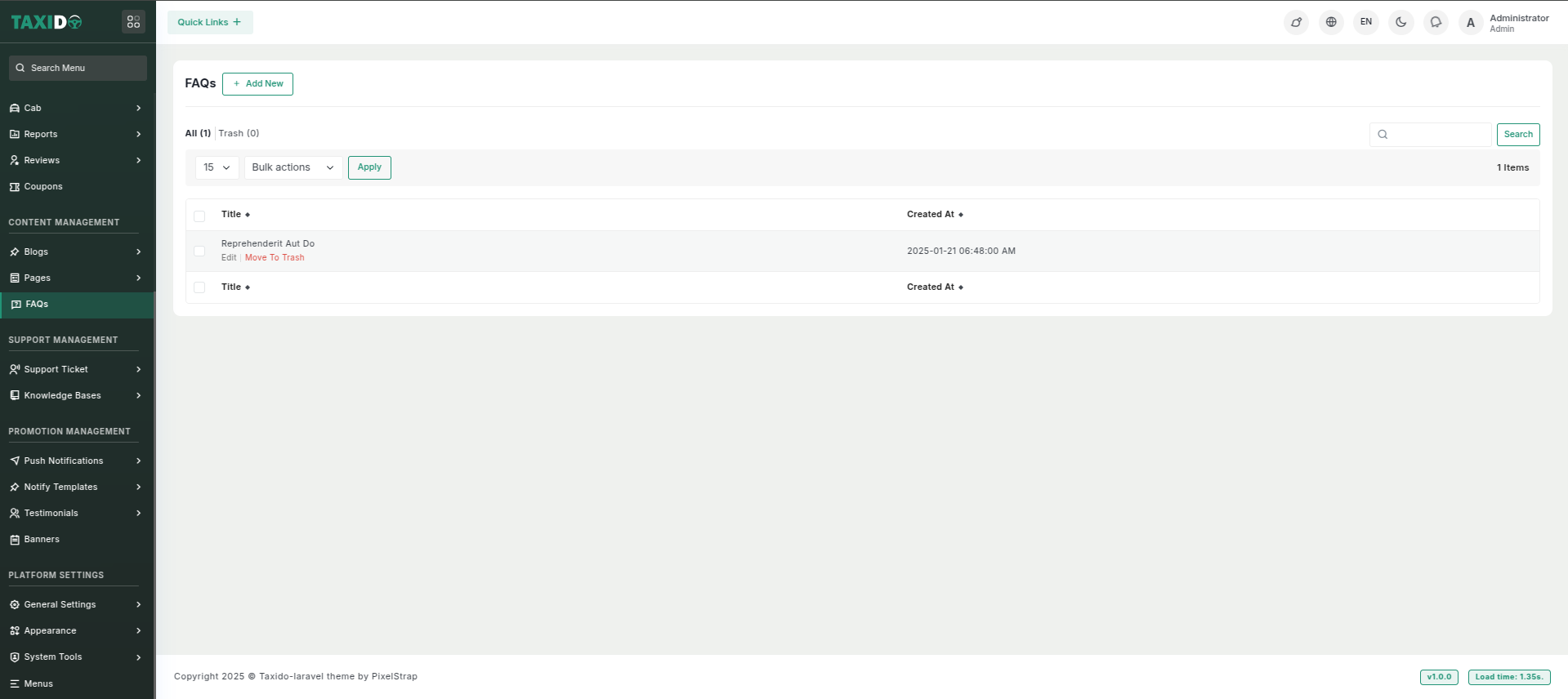Click the notifications bell icon
This screenshot has height=699, width=1568.
(1436, 22)
